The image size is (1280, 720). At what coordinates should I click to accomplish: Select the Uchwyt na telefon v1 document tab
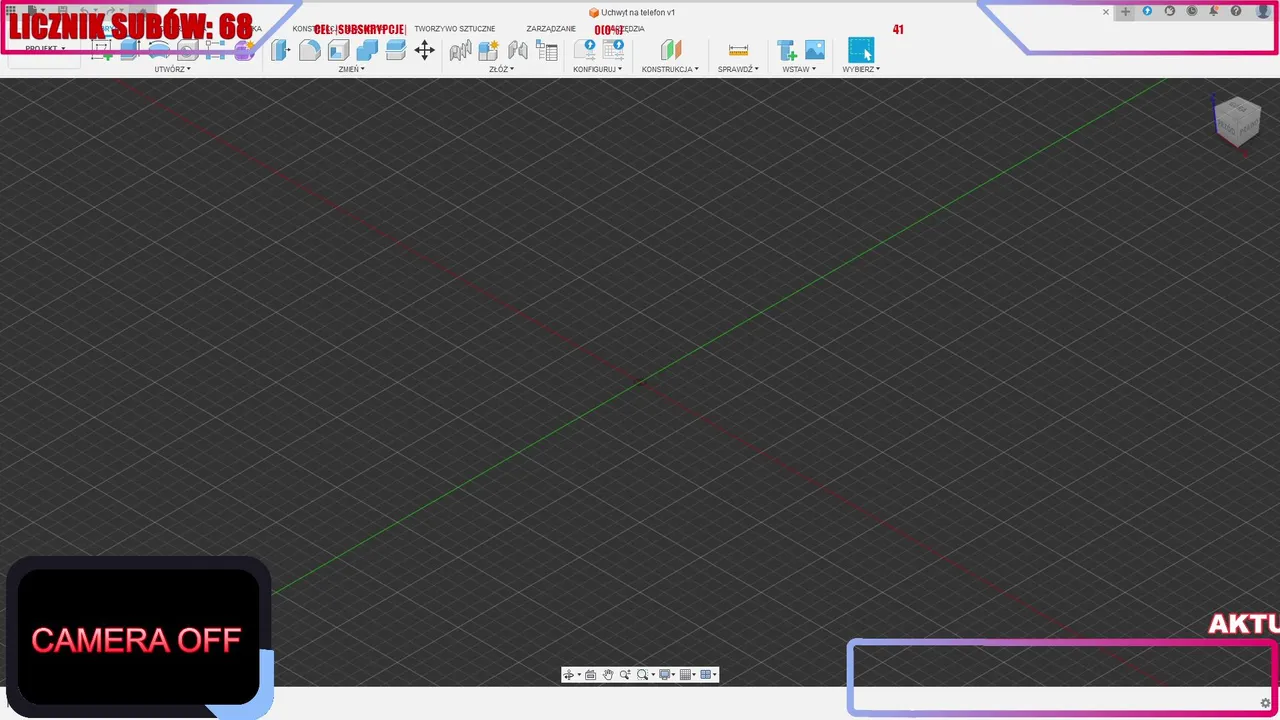coord(632,12)
